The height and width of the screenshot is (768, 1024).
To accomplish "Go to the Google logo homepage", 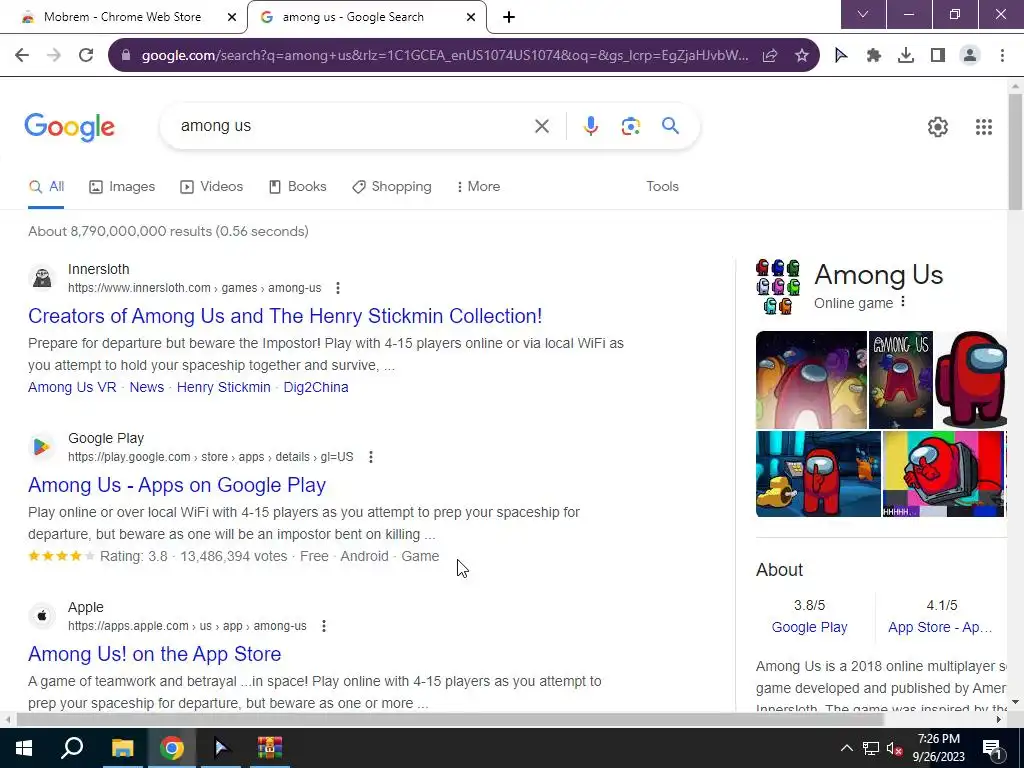I will (69, 127).
